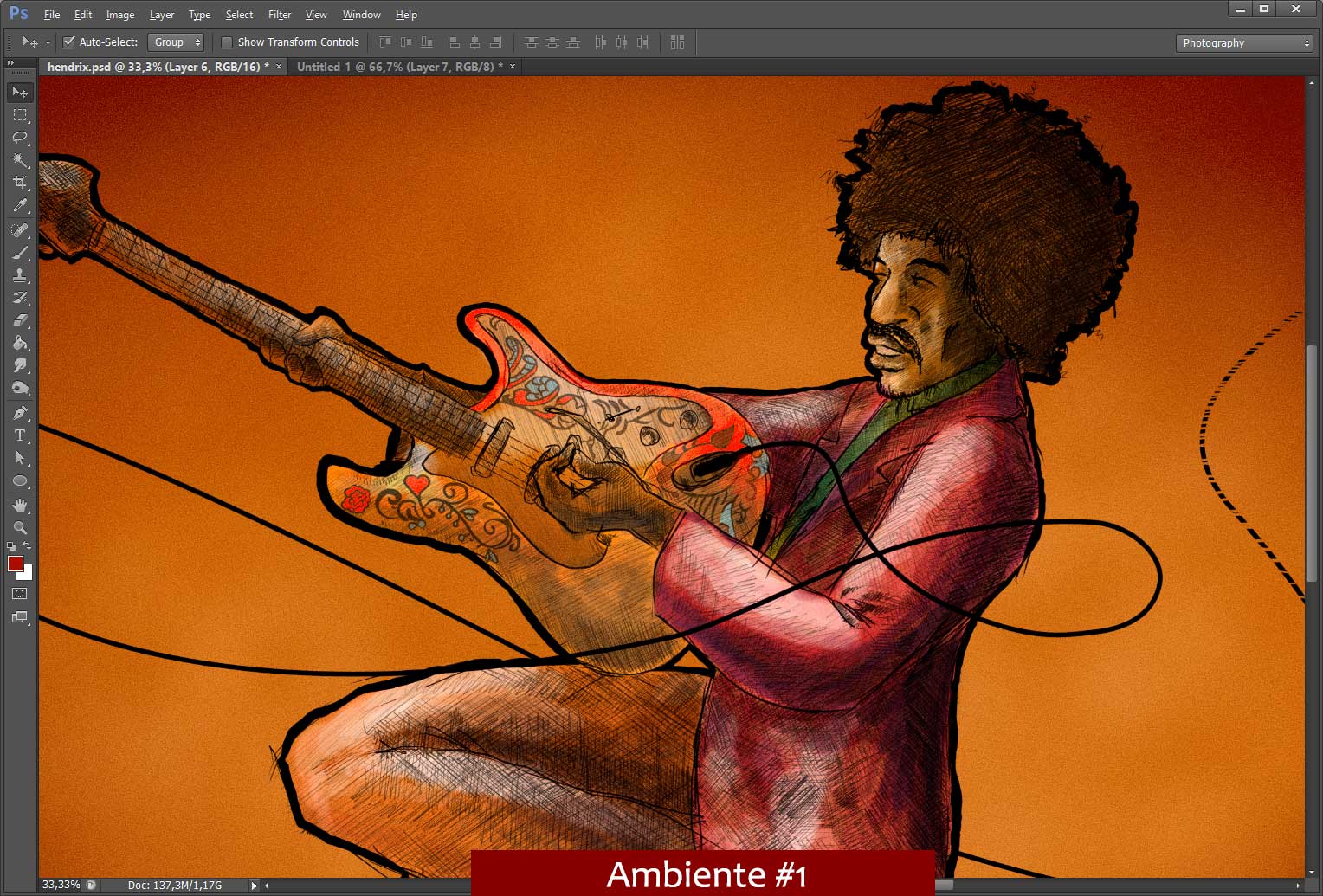Select the Lasso tool
Image resolution: width=1323 pixels, height=896 pixels.
click(x=20, y=138)
